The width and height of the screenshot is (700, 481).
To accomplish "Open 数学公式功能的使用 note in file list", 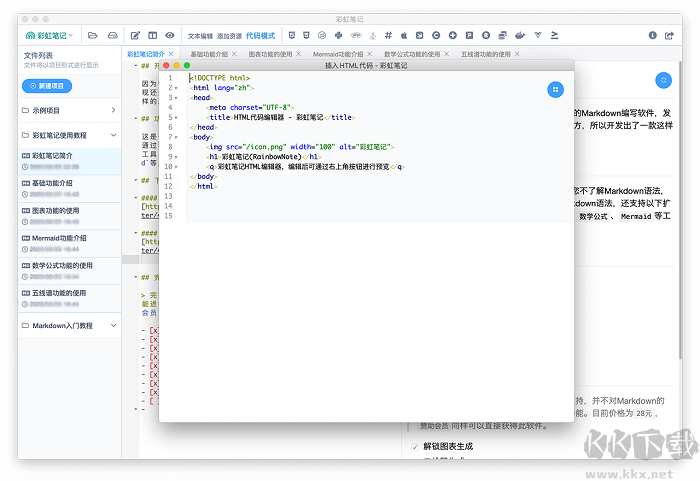I will (62, 265).
